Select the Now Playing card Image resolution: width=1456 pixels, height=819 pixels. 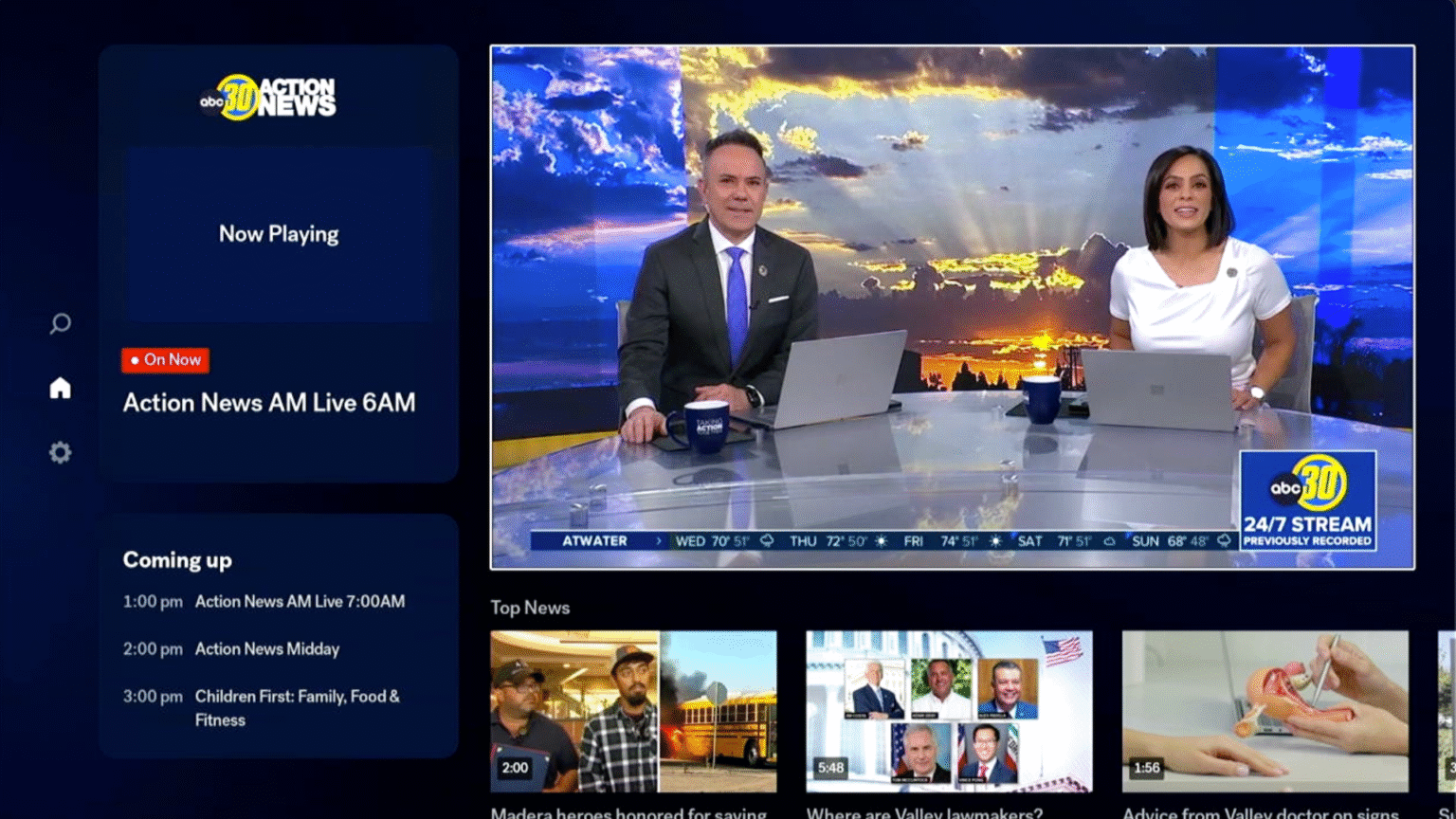point(279,233)
